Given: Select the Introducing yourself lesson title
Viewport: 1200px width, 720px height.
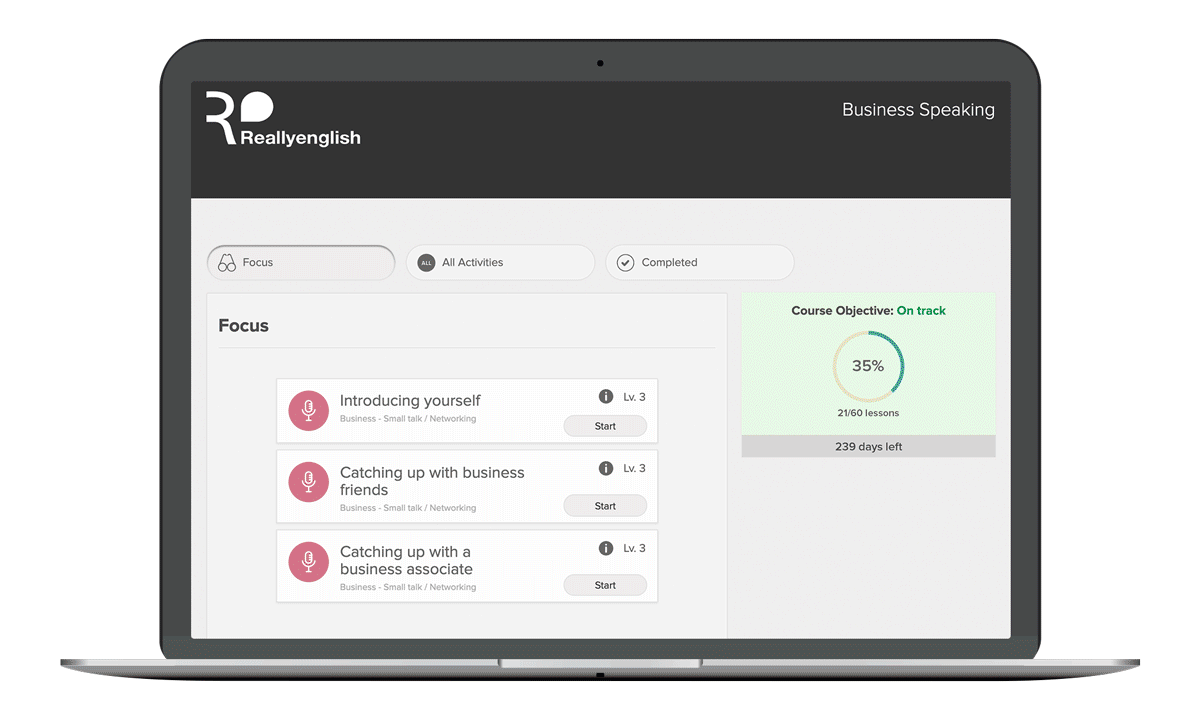Looking at the screenshot, I should point(410,401).
